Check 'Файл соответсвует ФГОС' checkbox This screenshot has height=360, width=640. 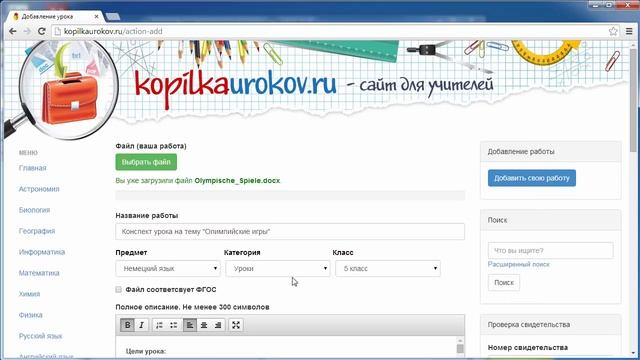(118, 289)
